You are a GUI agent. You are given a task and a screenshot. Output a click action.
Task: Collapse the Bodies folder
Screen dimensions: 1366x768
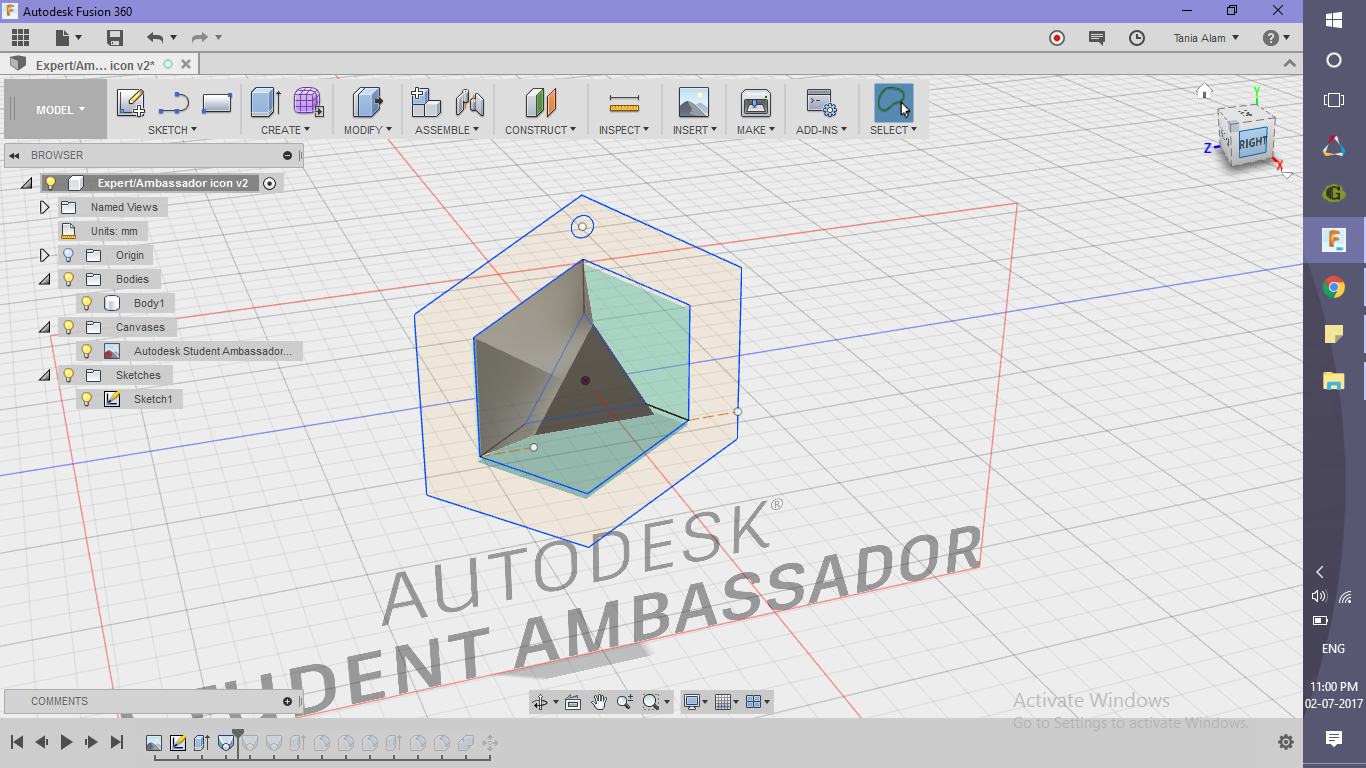coord(44,279)
